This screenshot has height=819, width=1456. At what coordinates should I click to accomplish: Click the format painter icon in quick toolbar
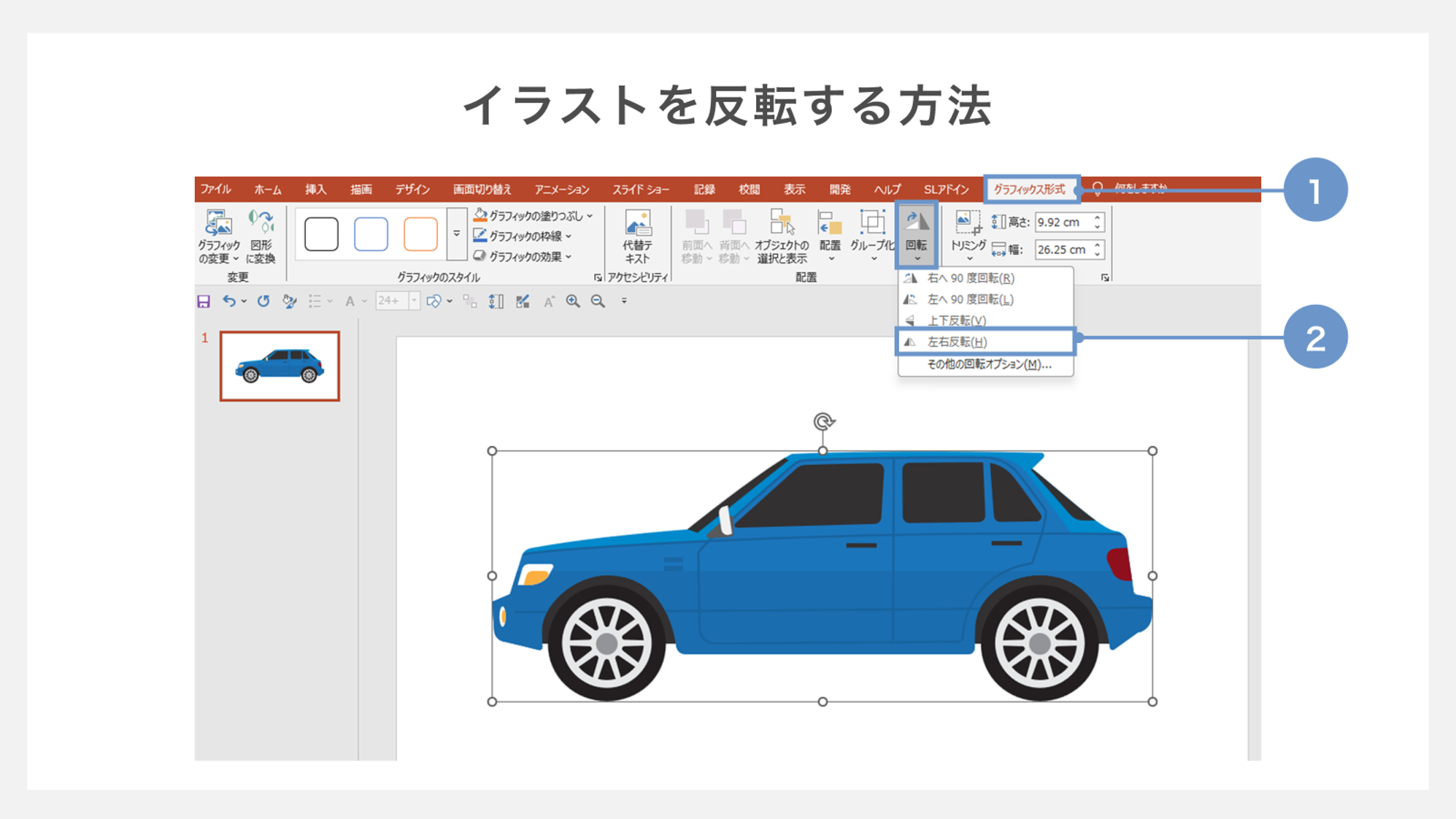pyautogui.click(x=290, y=301)
